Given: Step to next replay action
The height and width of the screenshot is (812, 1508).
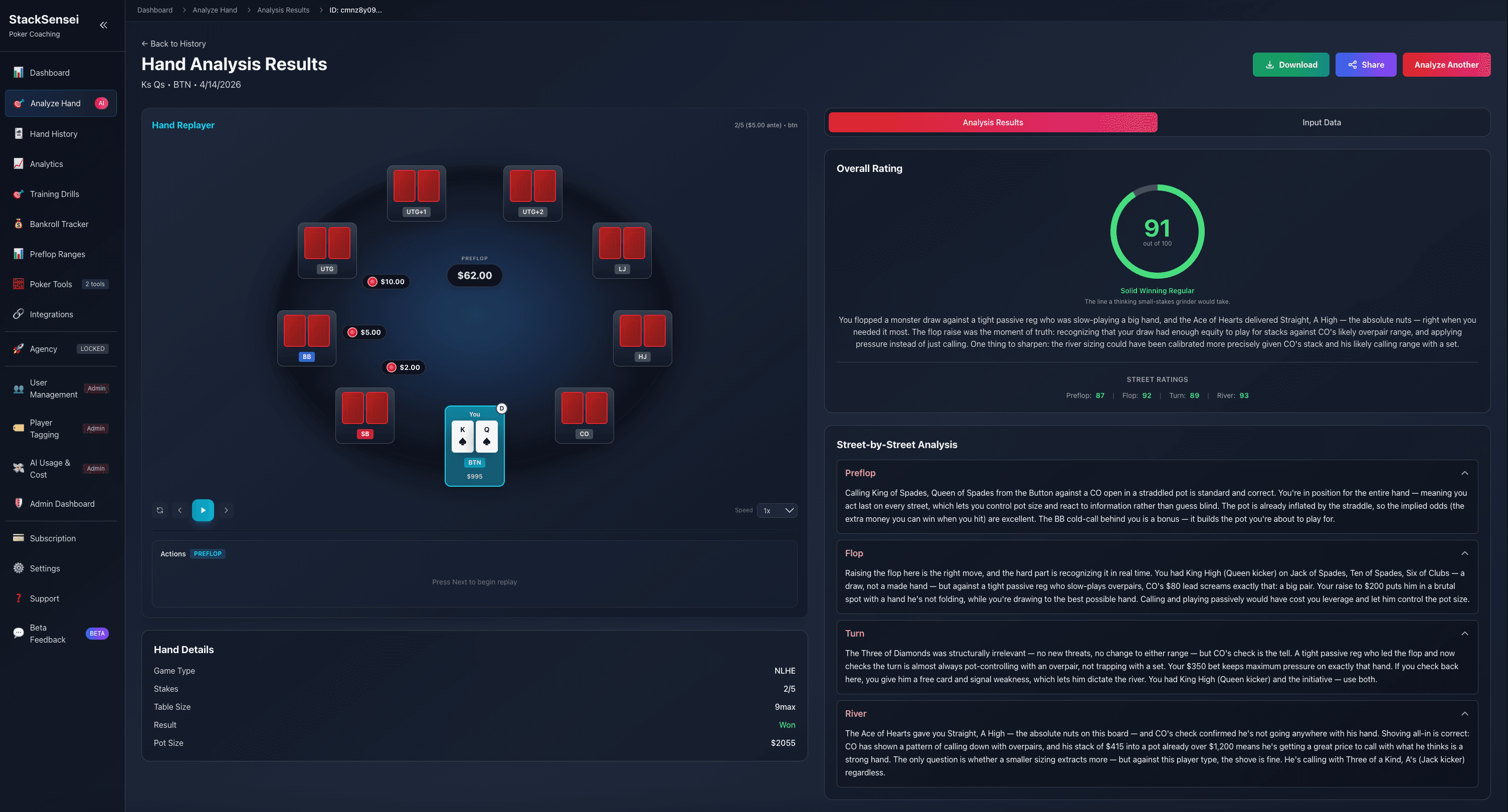Looking at the screenshot, I should point(226,510).
